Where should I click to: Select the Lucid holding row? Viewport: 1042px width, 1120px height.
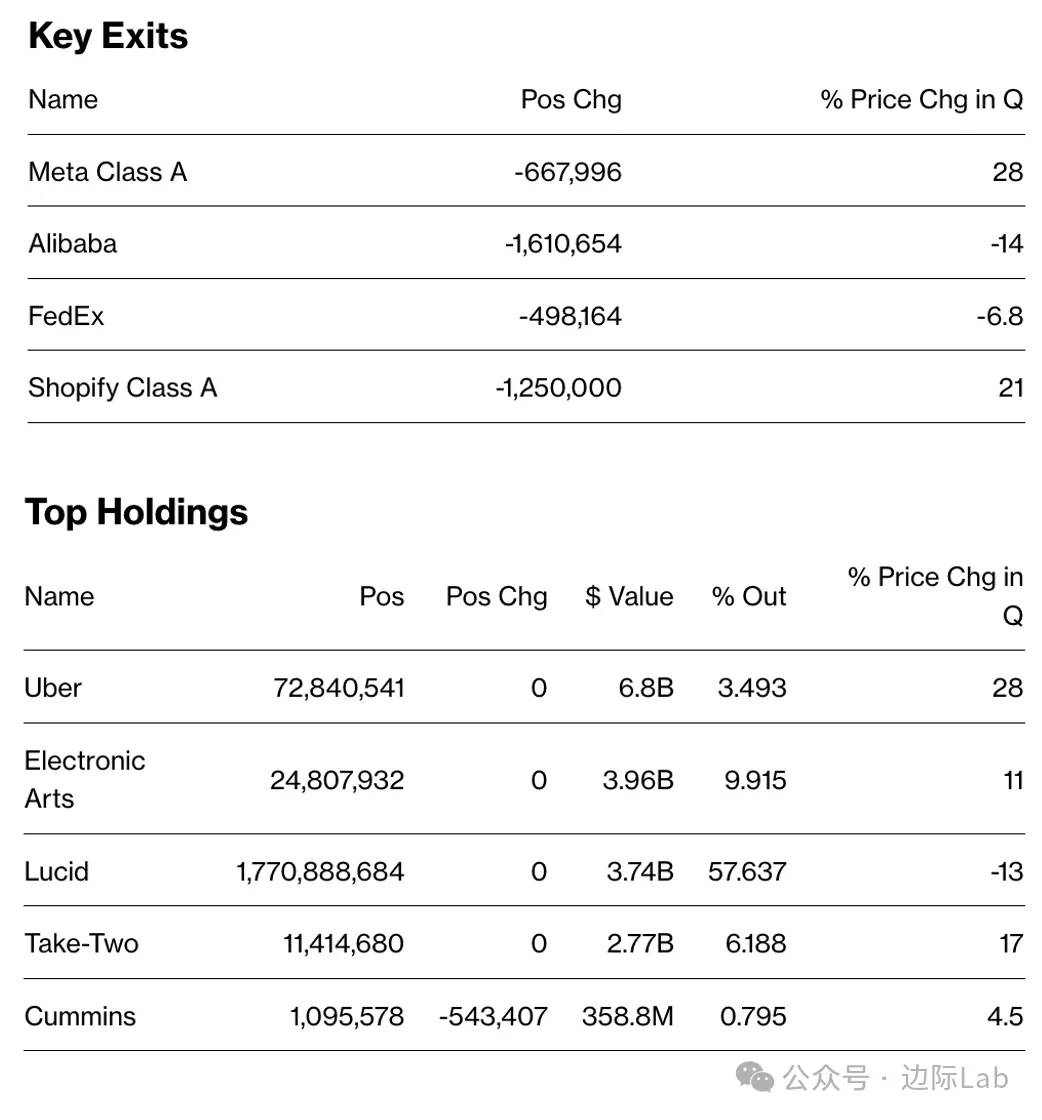(x=56, y=872)
